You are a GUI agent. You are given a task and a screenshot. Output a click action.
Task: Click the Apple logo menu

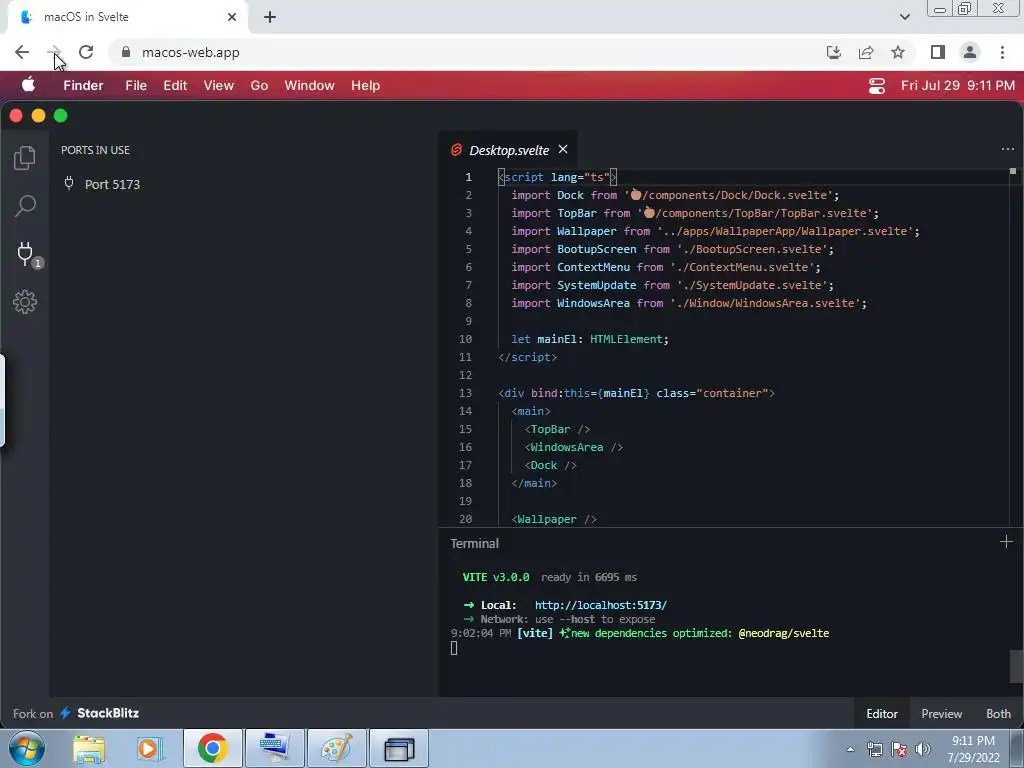[x=28, y=85]
